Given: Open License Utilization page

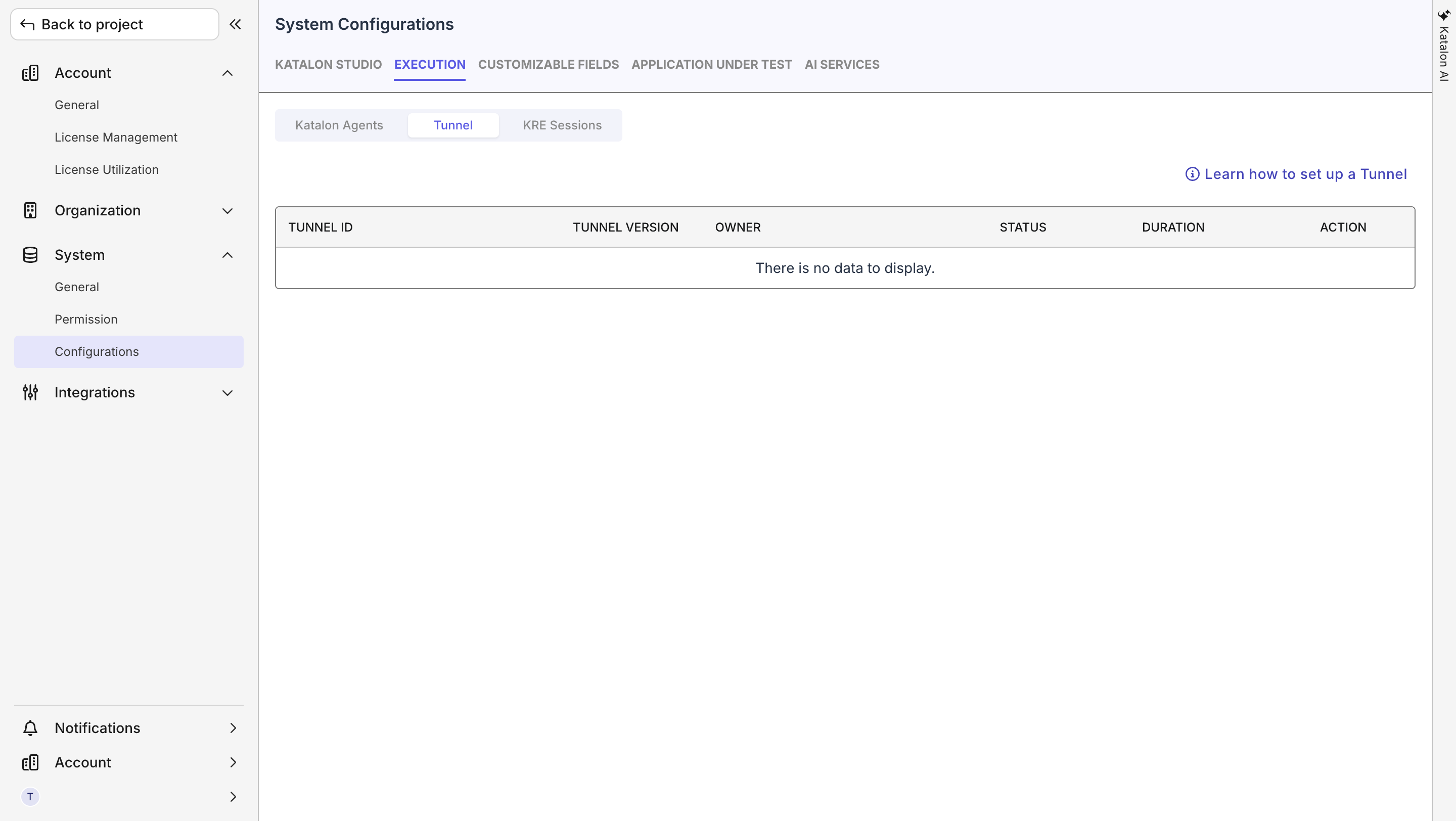Looking at the screenshot, I should (107, 169).
